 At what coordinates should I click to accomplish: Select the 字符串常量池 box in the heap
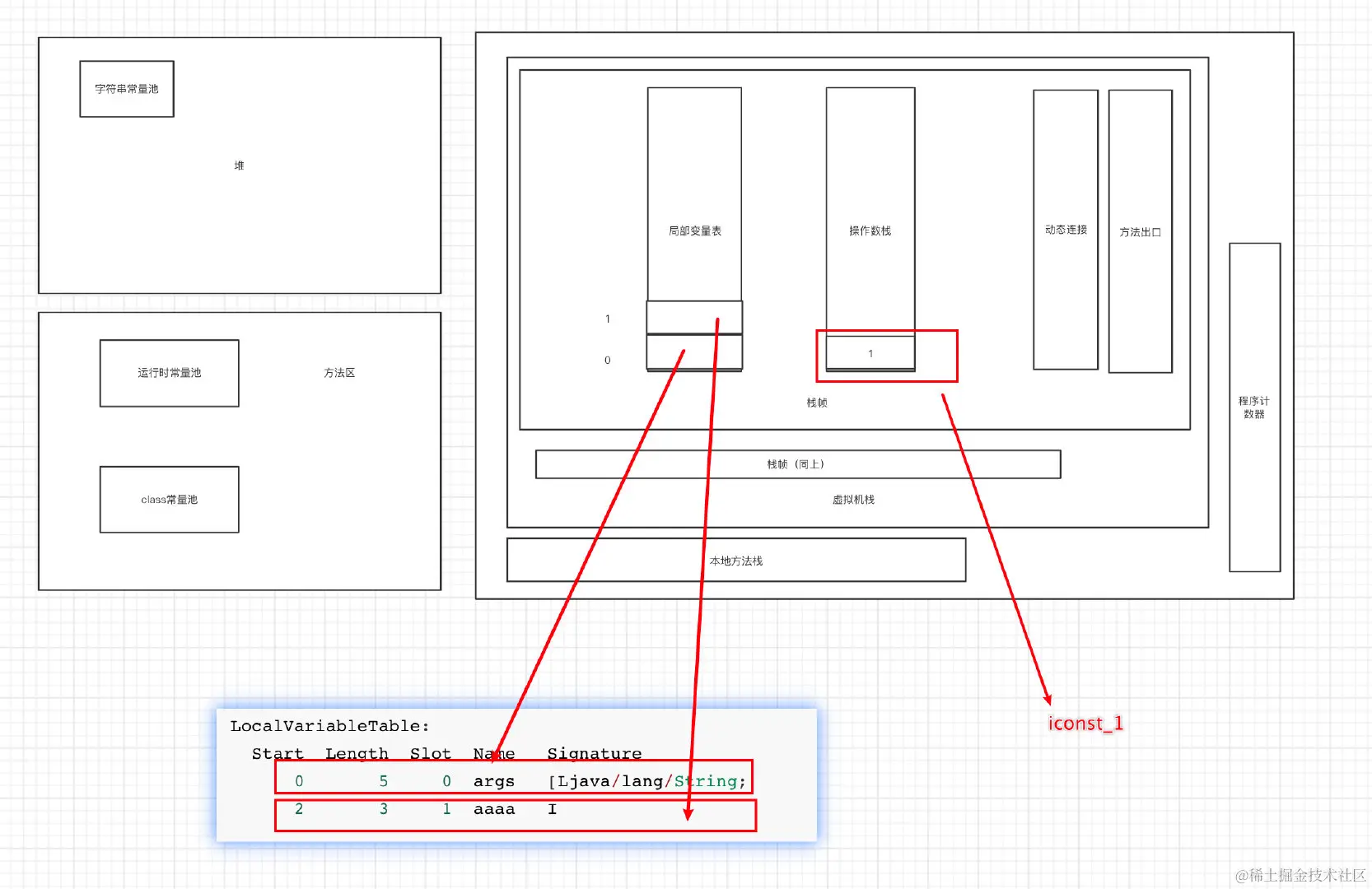[127, 89]
